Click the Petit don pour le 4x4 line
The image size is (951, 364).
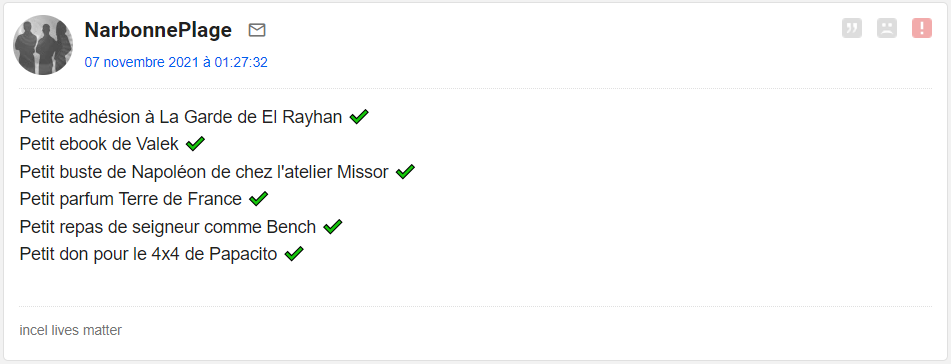coord(148,254)
